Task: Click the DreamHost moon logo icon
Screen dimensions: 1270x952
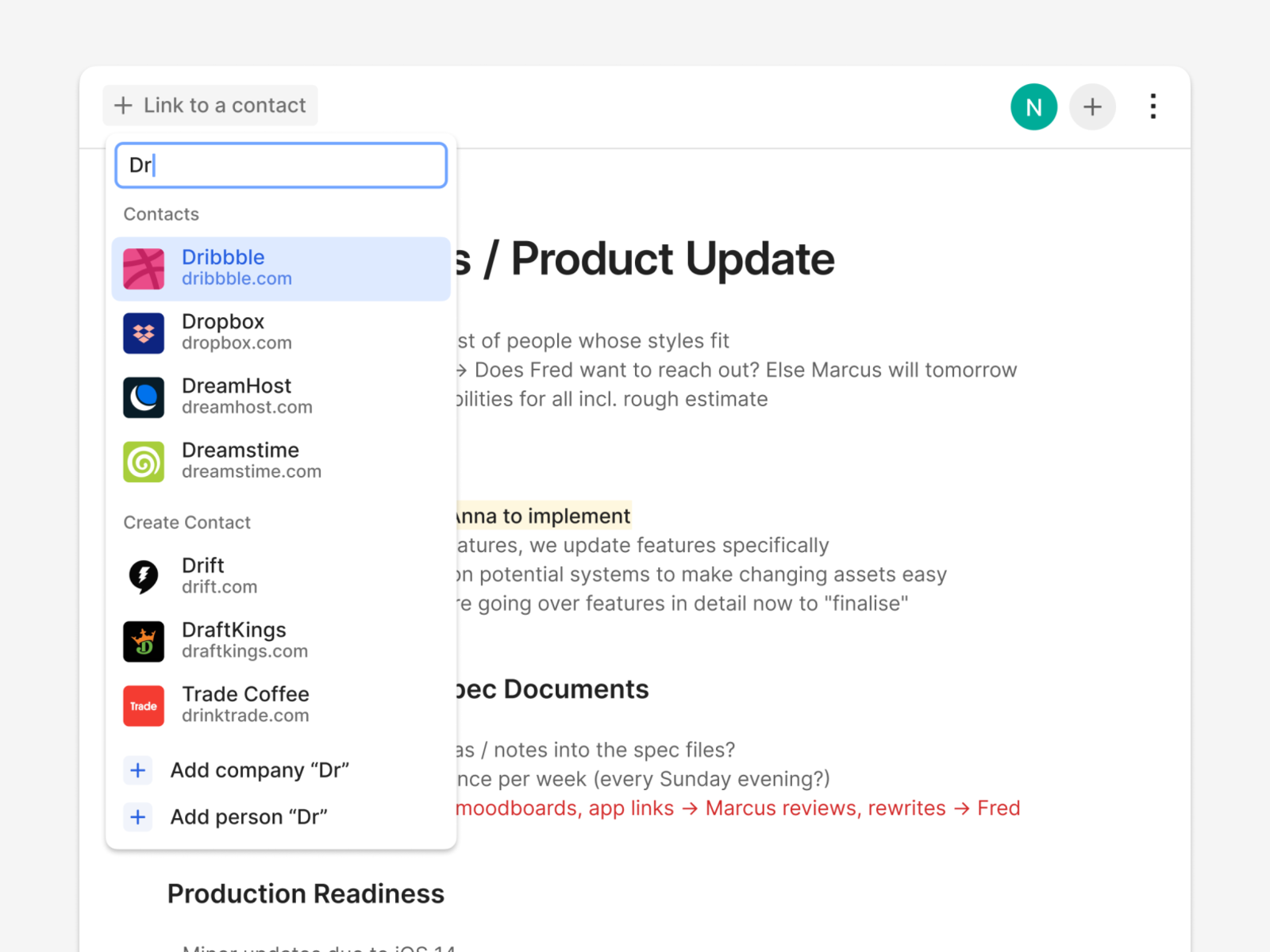Action: point(144,397)
